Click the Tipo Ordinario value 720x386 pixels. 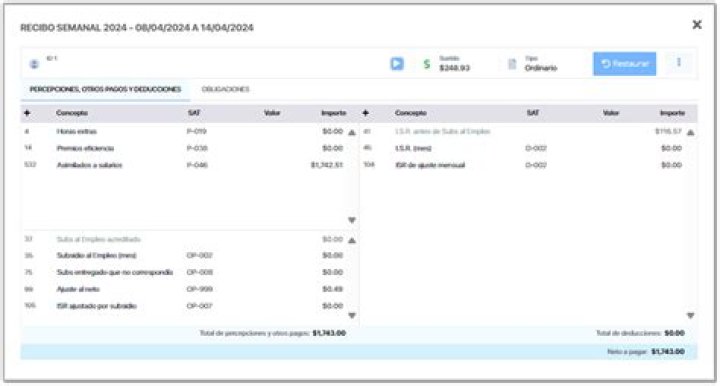click(x=541, y=68)
